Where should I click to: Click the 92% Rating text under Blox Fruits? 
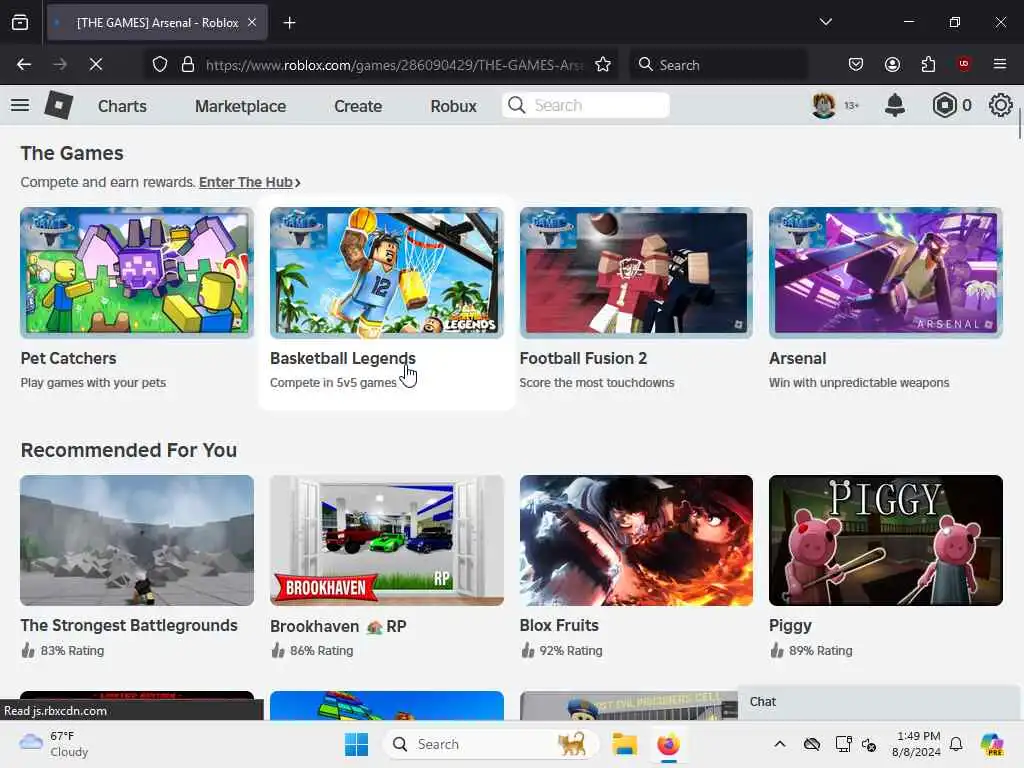click(570, 651)
